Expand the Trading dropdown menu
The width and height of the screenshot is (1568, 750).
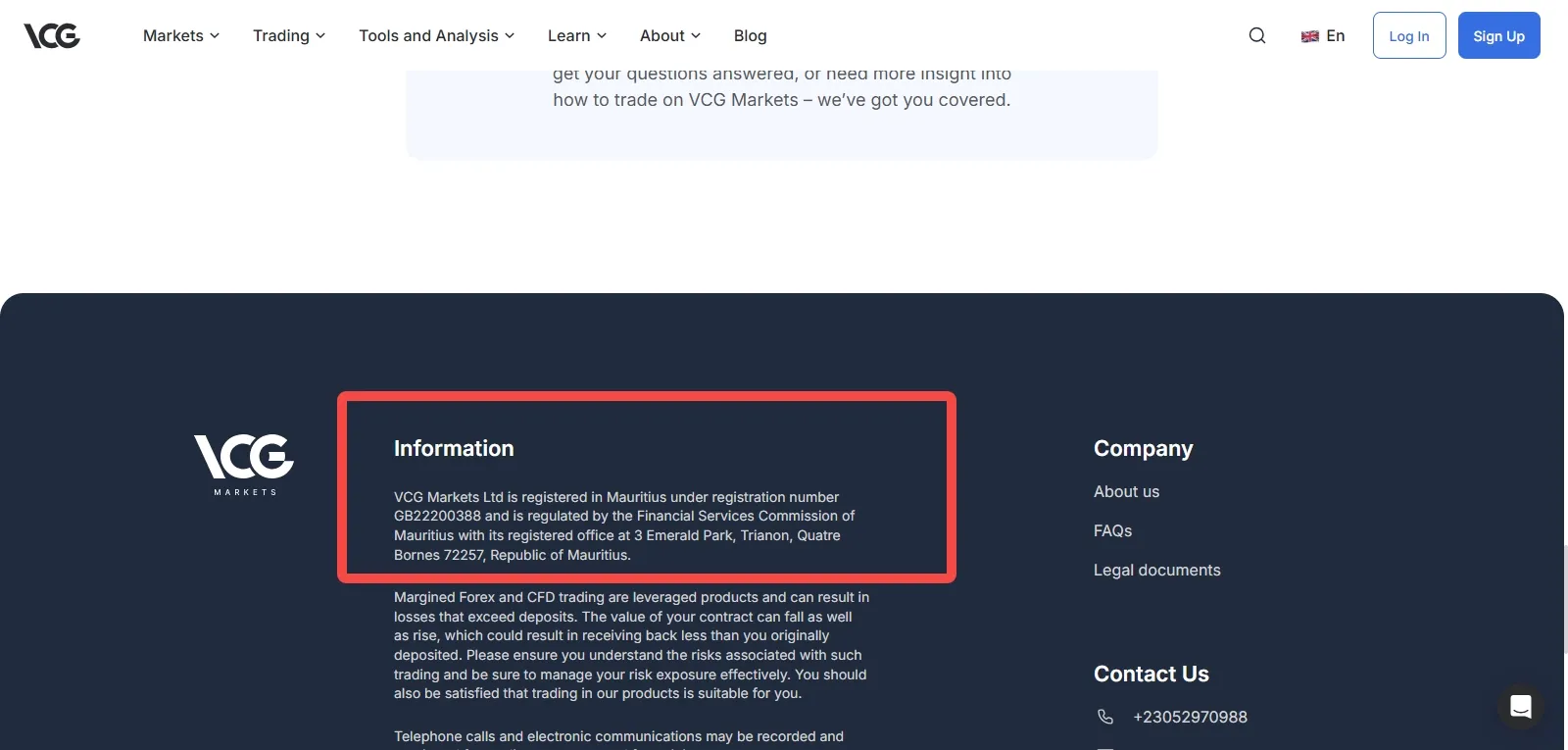[289, 36]
